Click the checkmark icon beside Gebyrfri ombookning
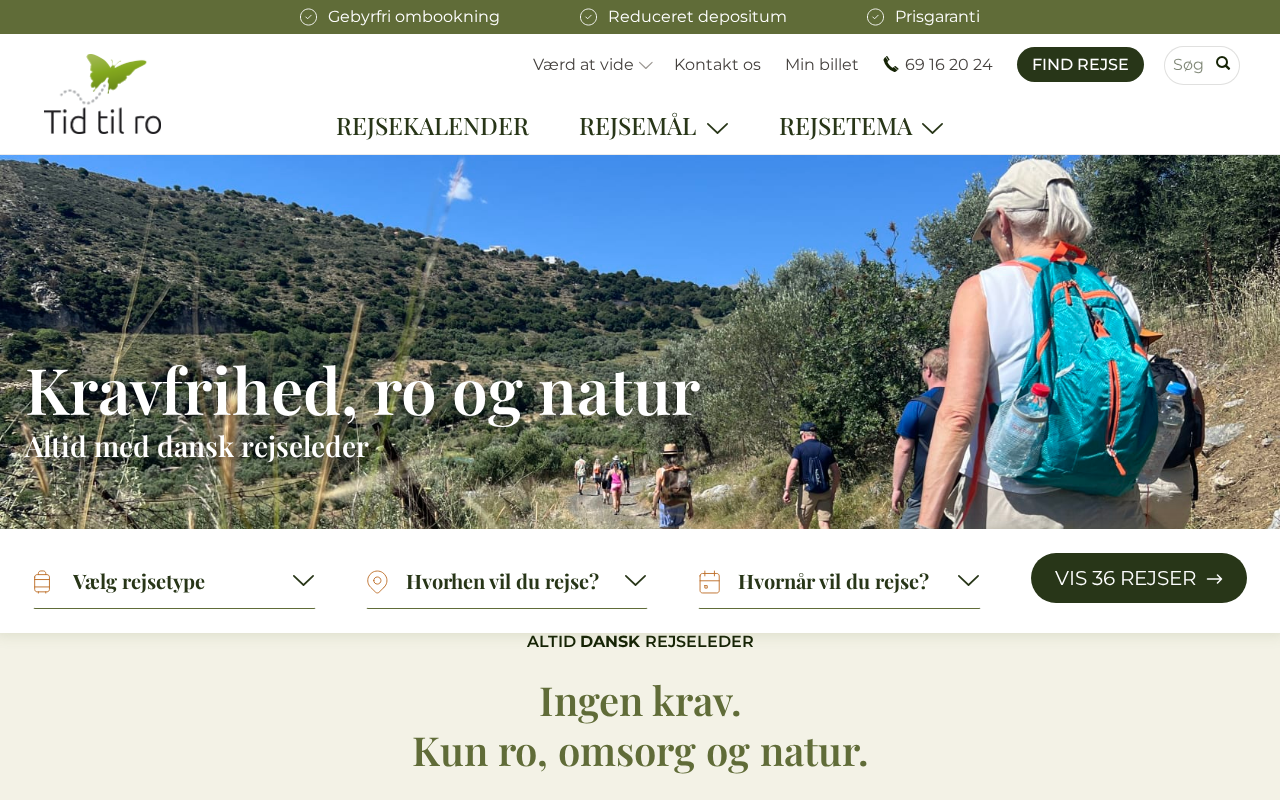Viewport: 1280px width, 800px height. point(309,17)
